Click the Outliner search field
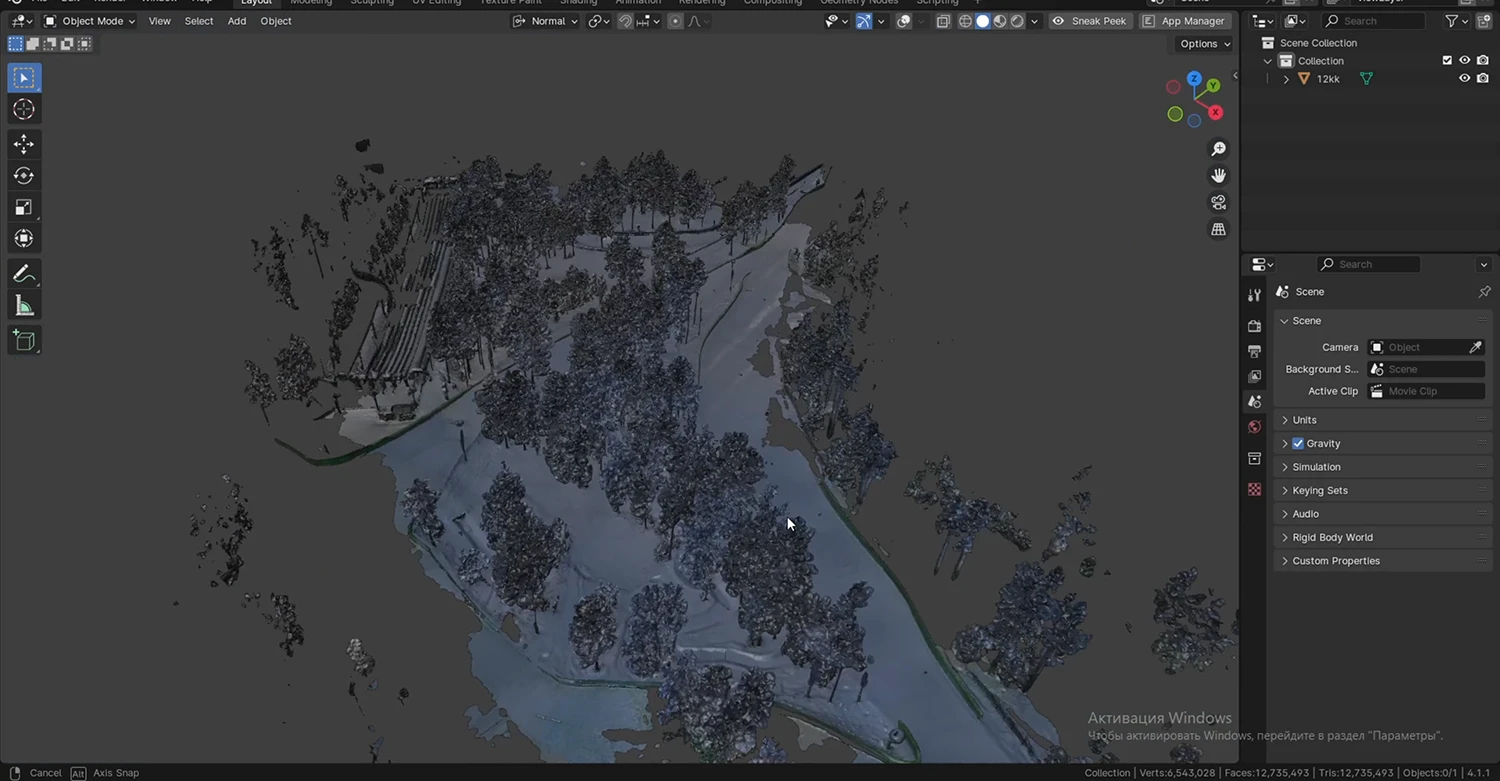 (x=1374, y=21)
